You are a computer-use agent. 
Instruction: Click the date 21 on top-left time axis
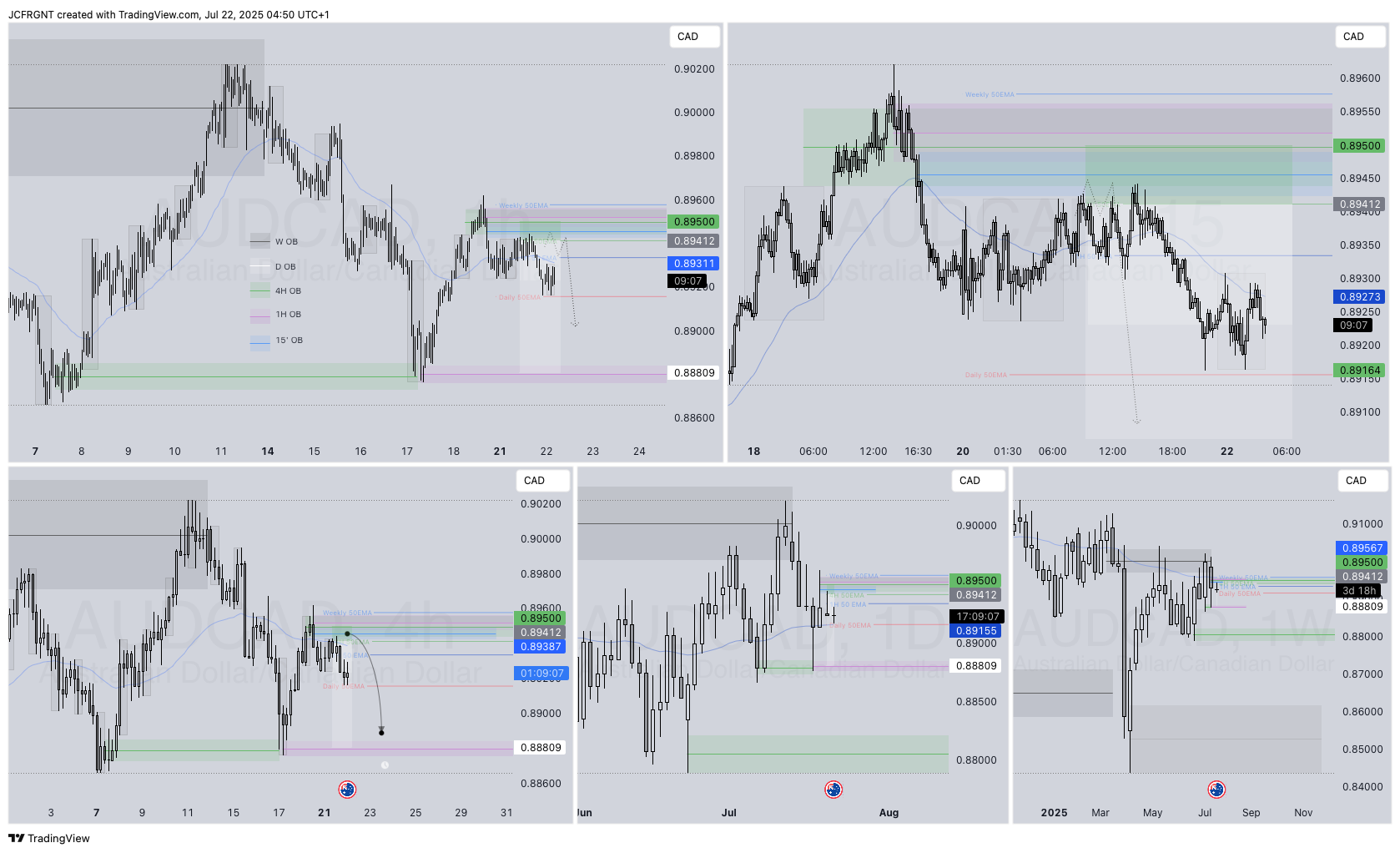(500, 452)
